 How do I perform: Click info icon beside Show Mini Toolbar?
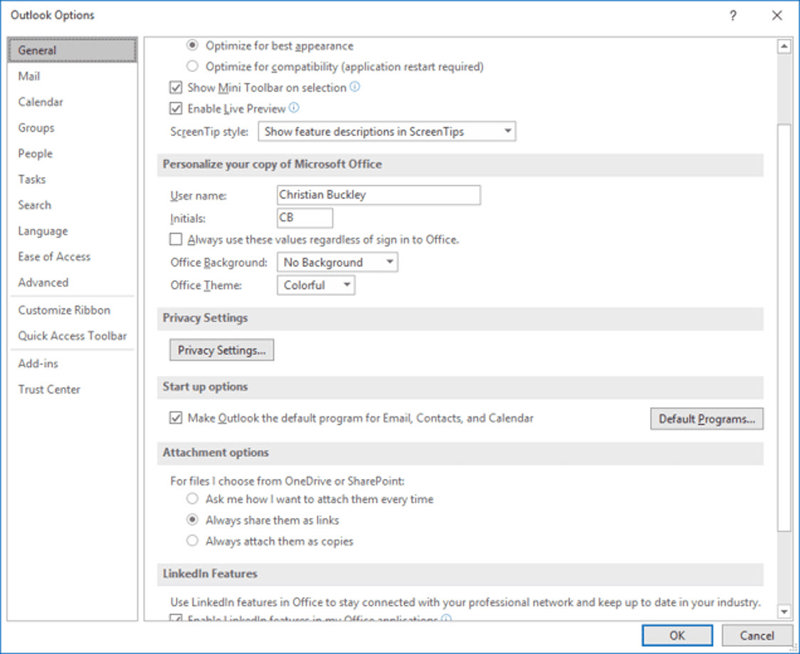(x=355, y=87)
